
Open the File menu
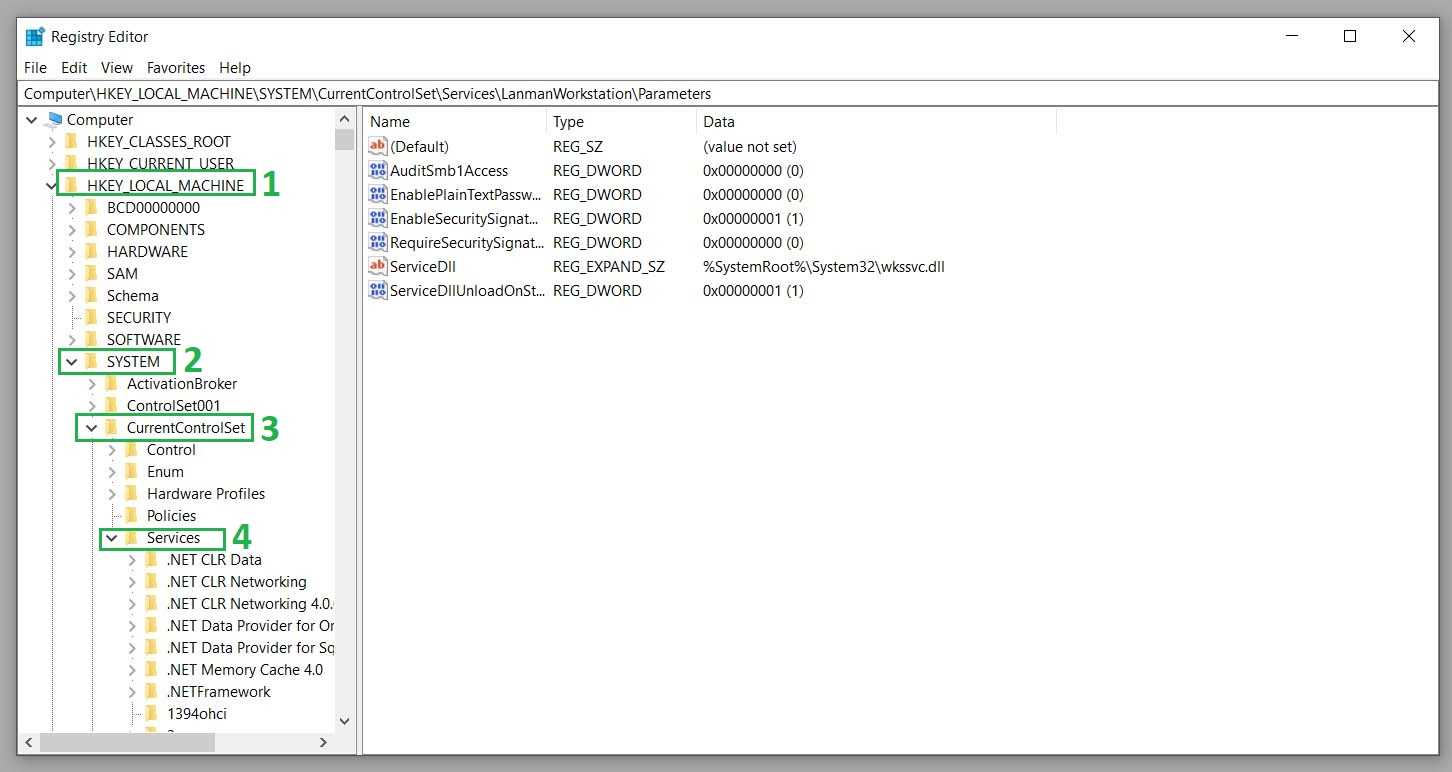click(35, 68)
